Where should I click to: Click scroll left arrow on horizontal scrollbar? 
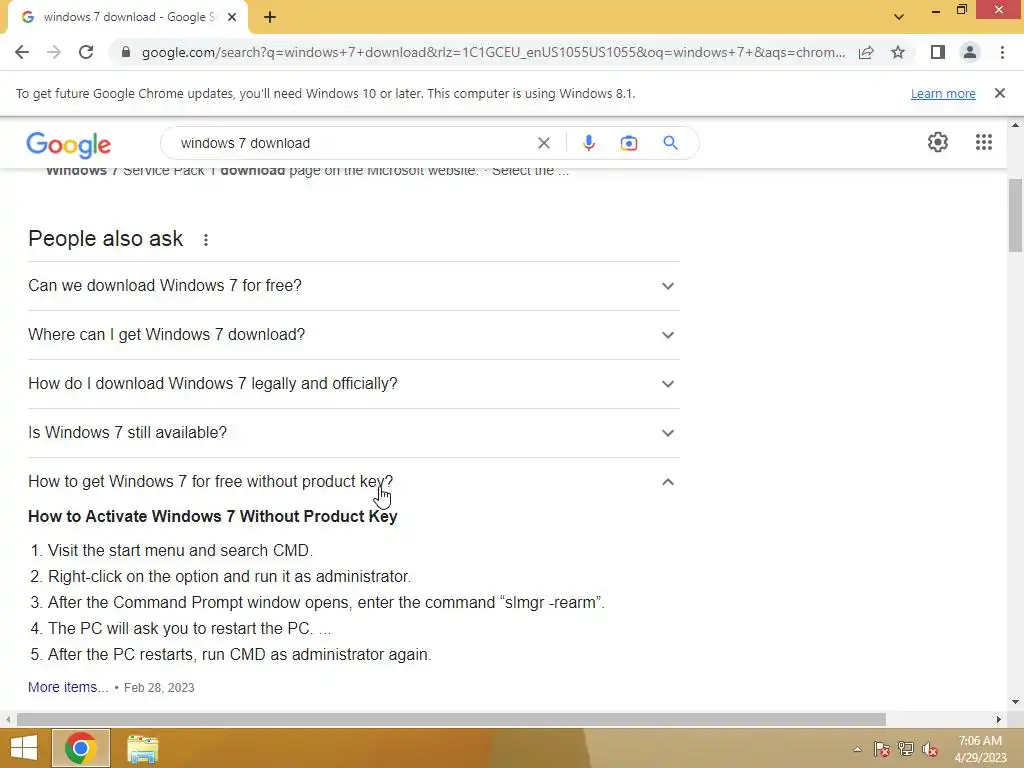8,719
